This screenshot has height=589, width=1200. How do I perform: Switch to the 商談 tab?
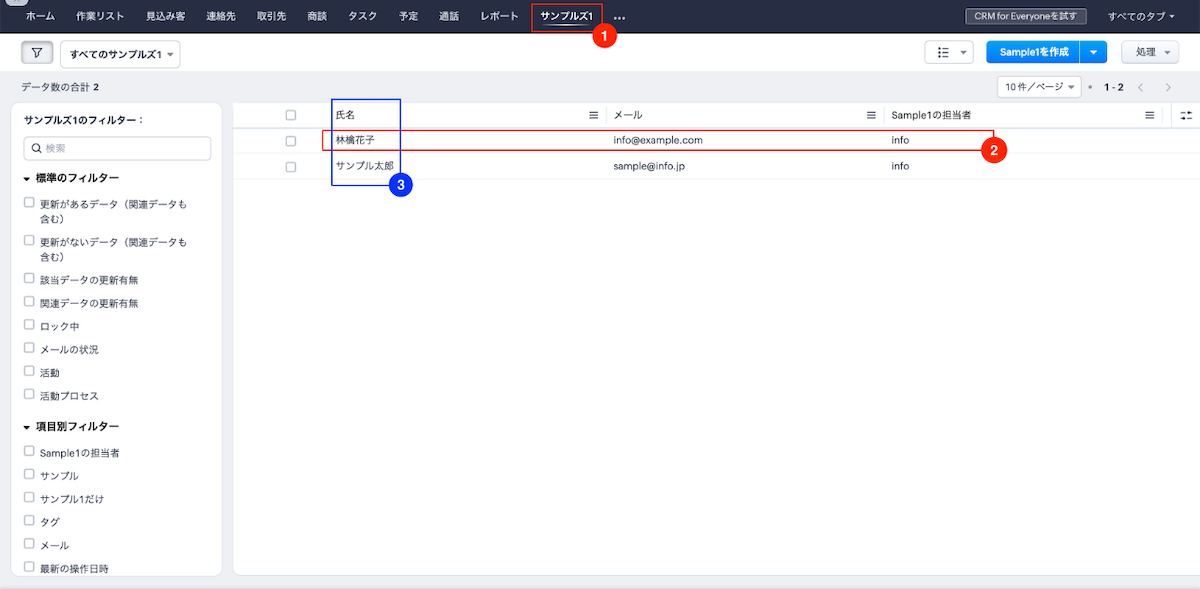point(317,17)
